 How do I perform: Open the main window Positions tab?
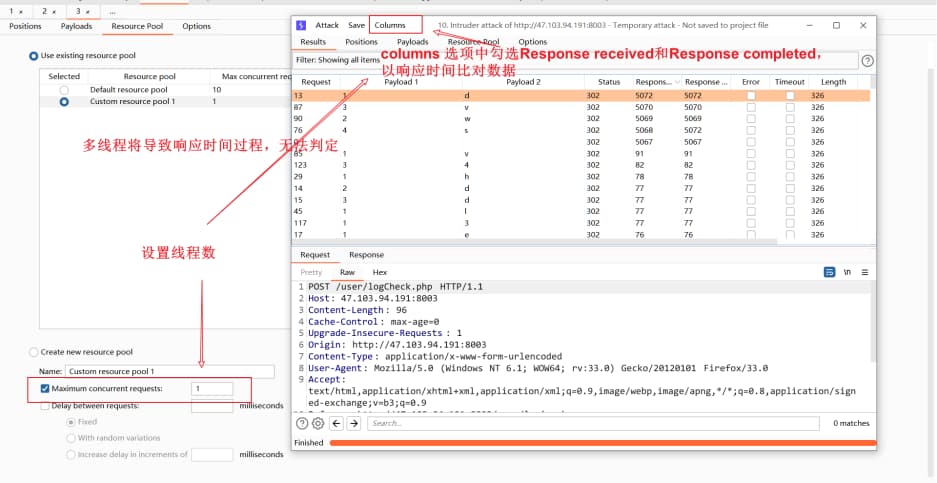25,26
